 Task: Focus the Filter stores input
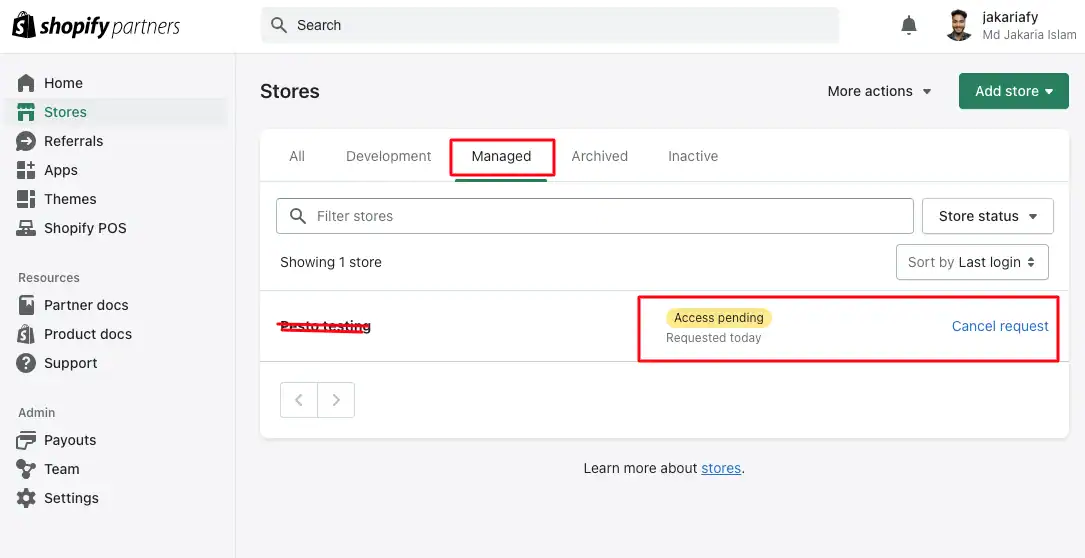(594, 216)
